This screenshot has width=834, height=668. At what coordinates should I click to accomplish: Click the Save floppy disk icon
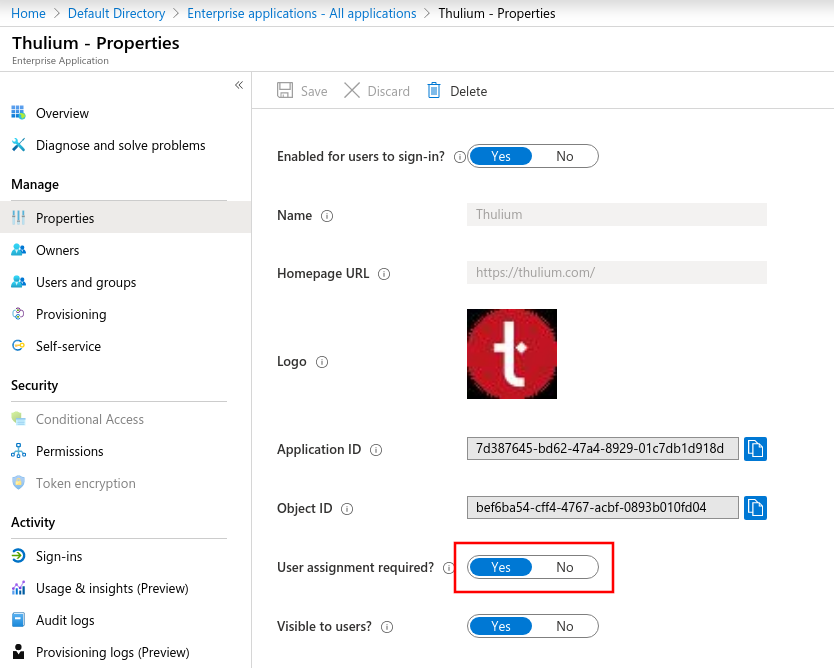pyautogui.click(x=285, y=90)
